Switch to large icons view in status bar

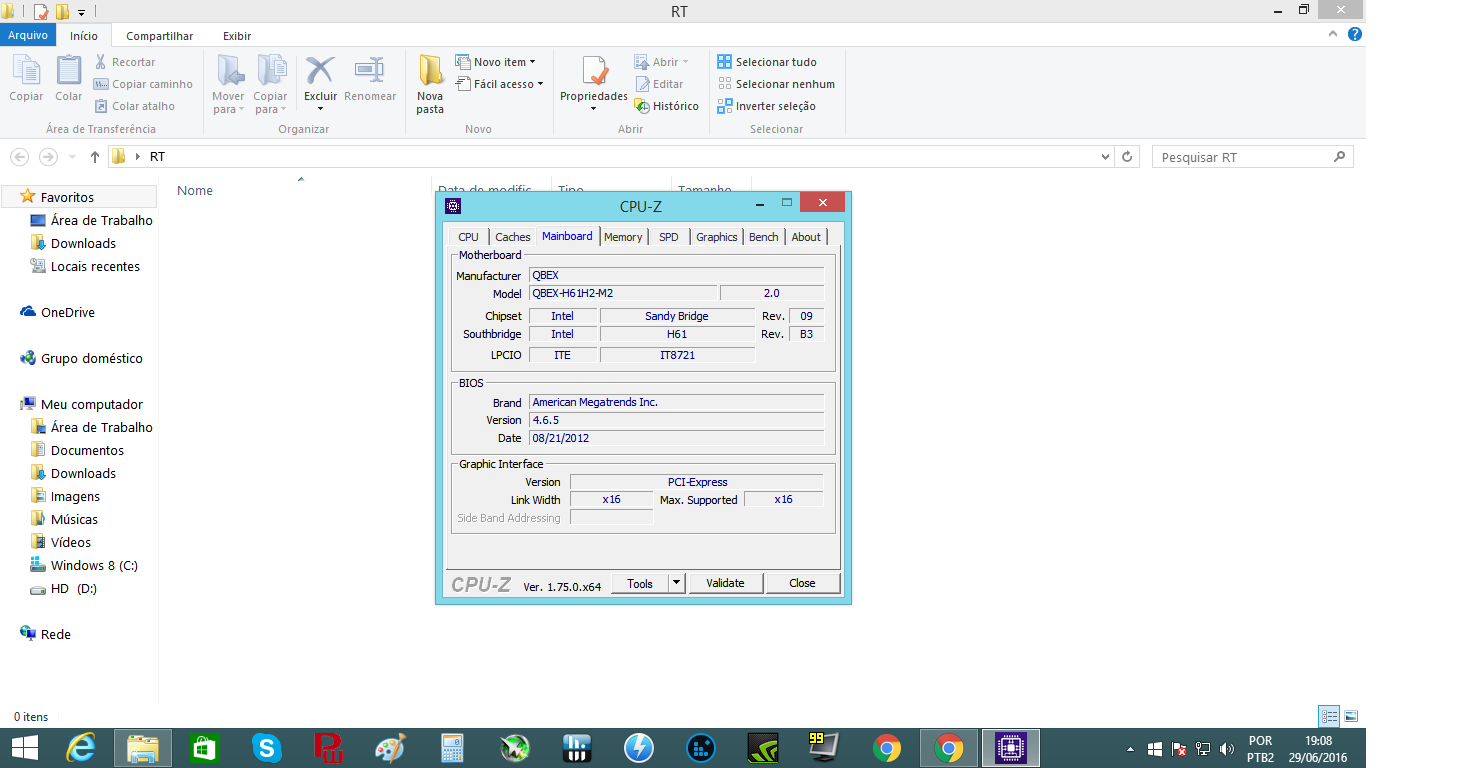coord(1350,716)
